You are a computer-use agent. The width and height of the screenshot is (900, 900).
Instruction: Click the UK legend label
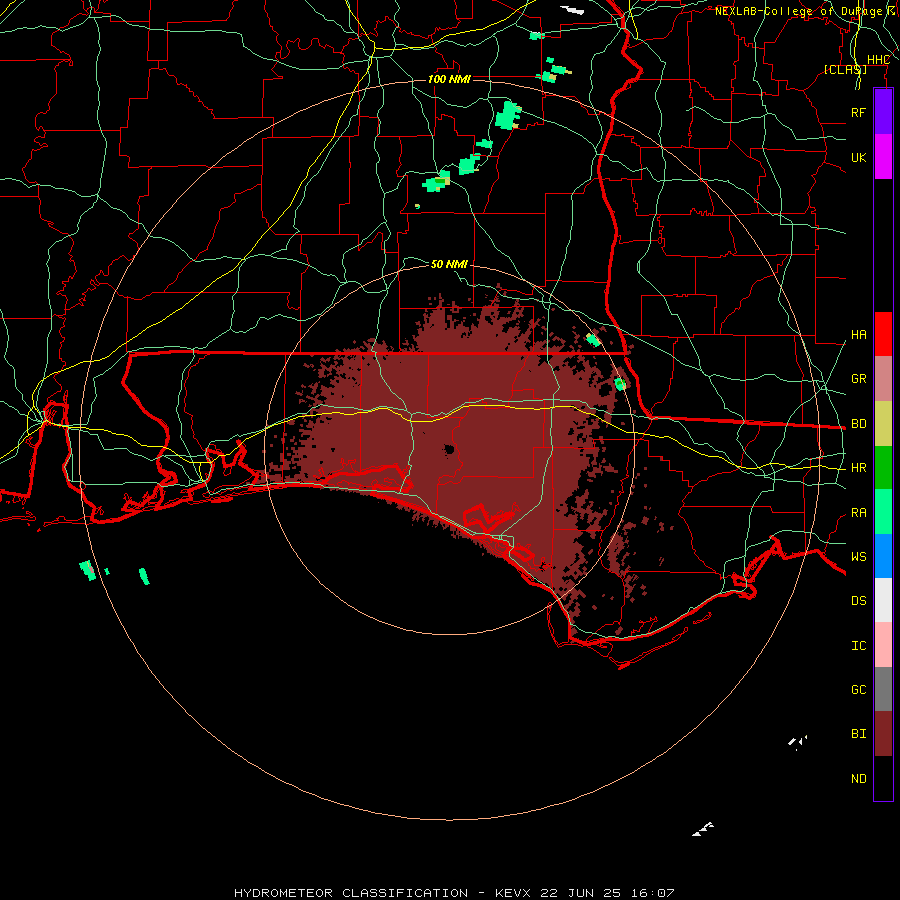(859, 157)
